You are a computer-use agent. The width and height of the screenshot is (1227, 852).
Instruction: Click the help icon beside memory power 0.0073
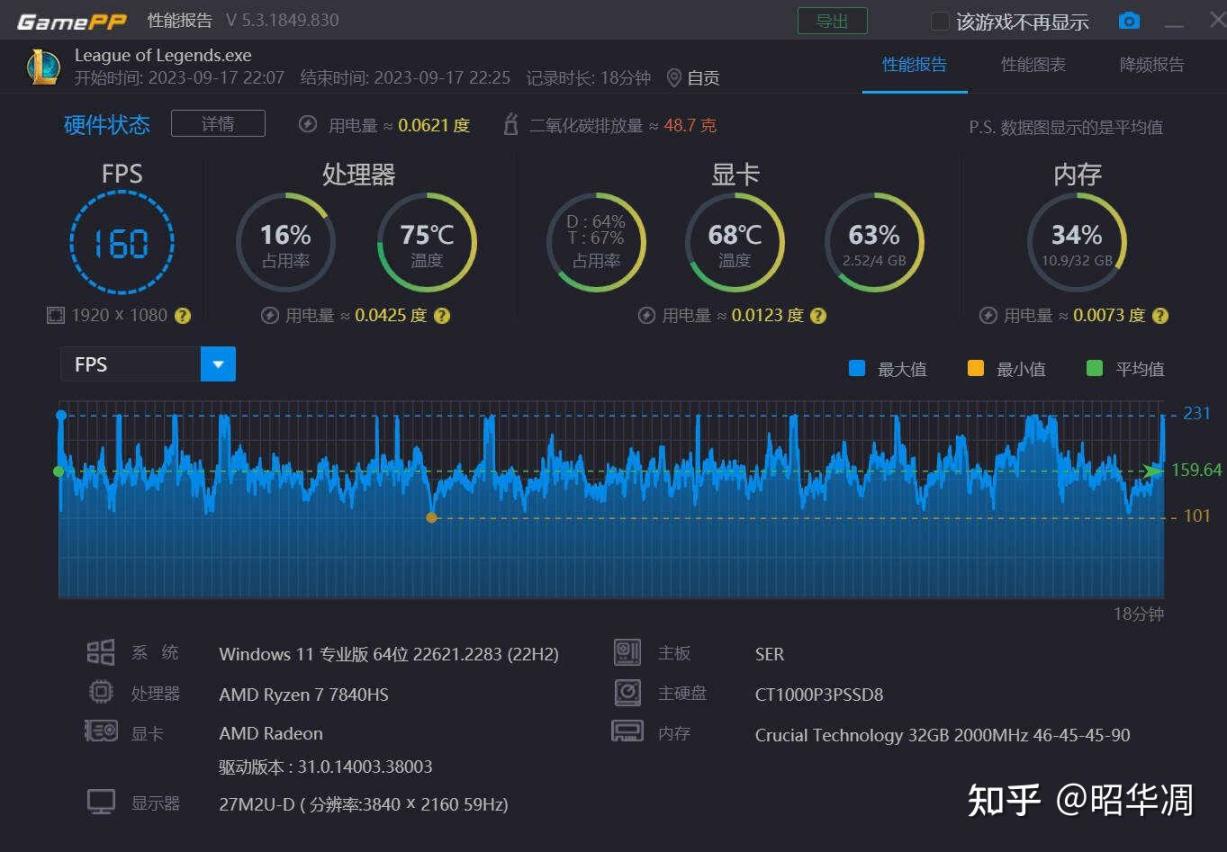[x=1160, y=316]
